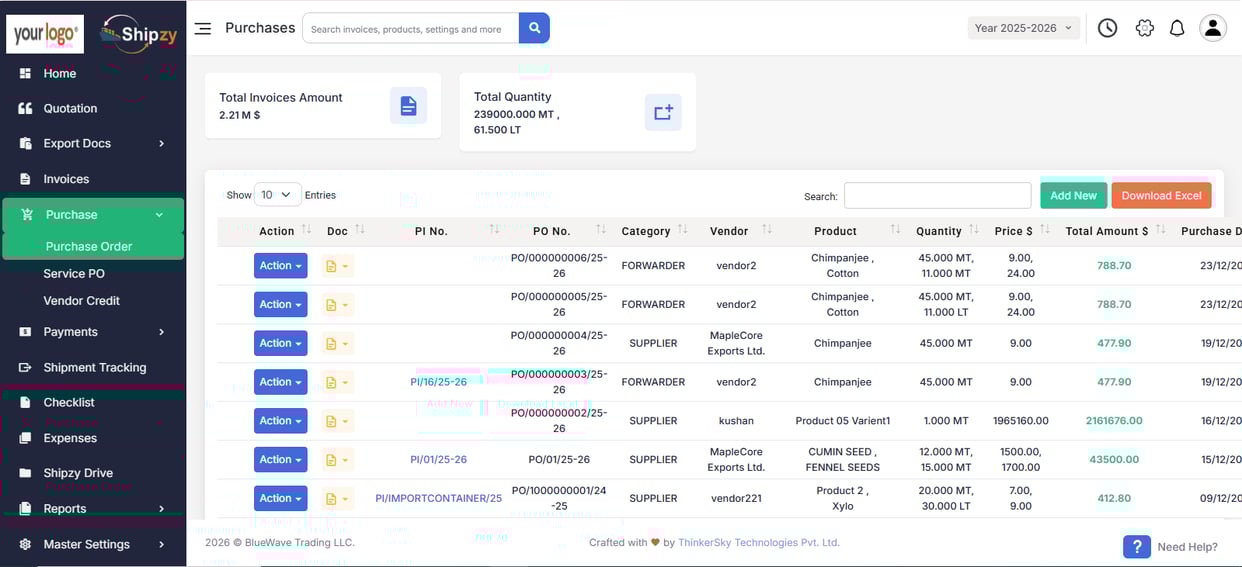Click the Shipzy Drive folder icon
Viewport: 1242px width, 567px height.
click(25, 473)
